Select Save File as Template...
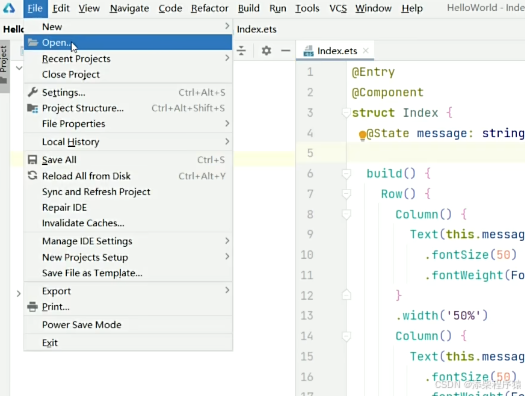Viewport: 525px width, 396px height. tap(128, 273)
